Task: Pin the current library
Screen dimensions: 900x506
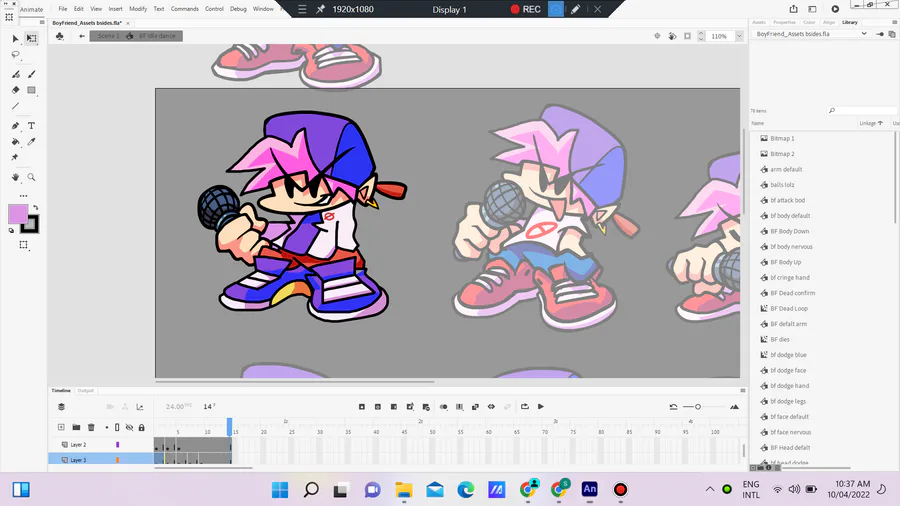Action: point(880,34)
